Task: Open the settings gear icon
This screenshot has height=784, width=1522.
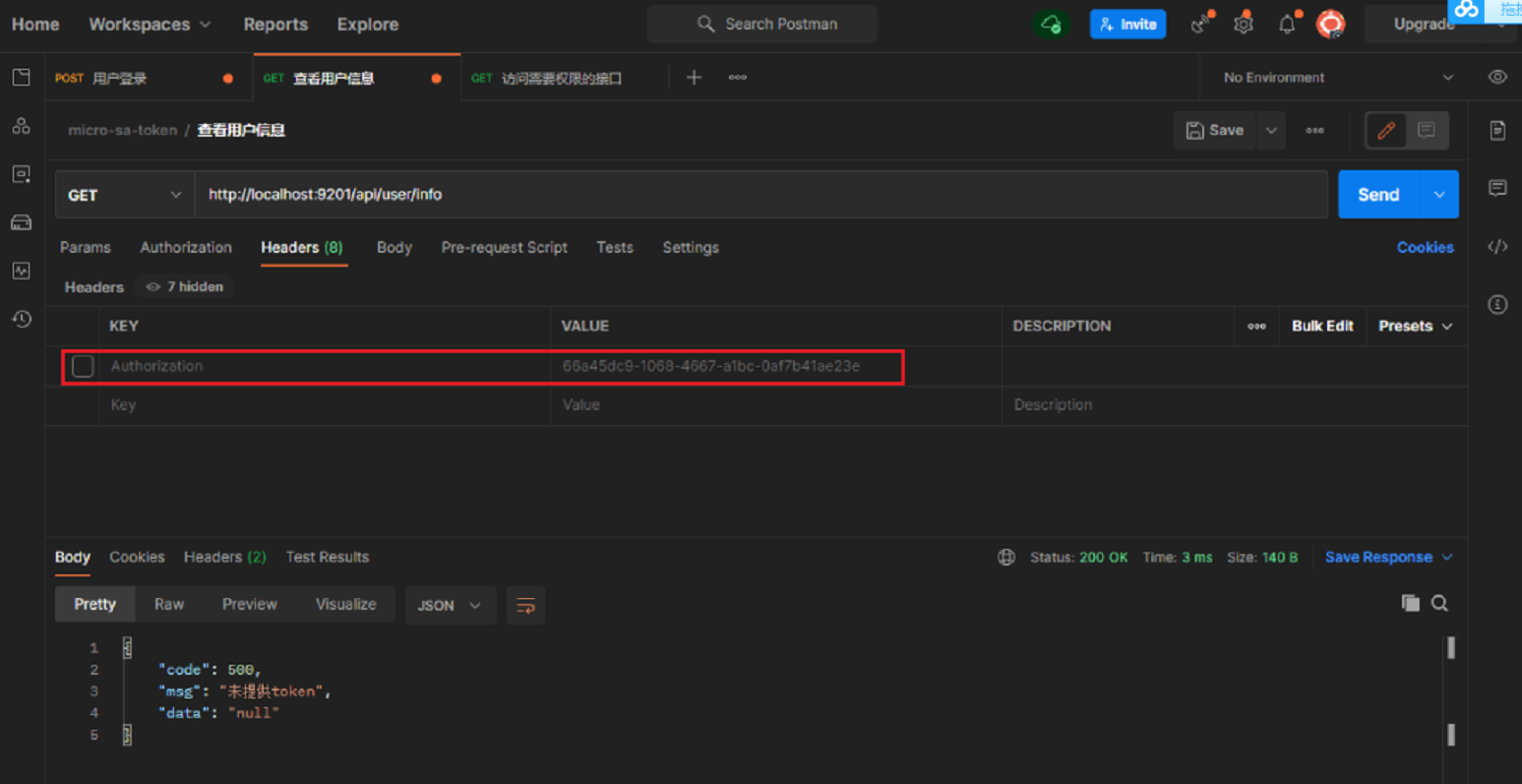Action: click(1244, 24)
